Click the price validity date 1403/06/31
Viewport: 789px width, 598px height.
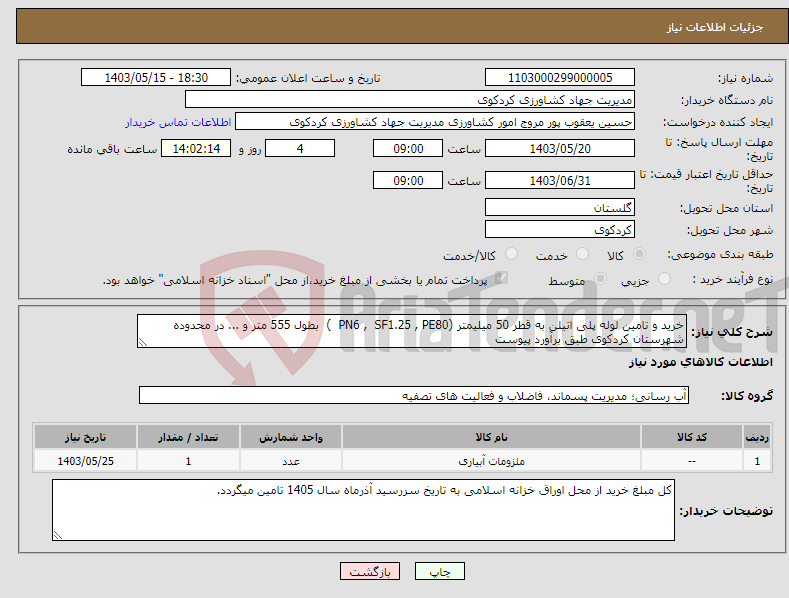click(560, 180)
